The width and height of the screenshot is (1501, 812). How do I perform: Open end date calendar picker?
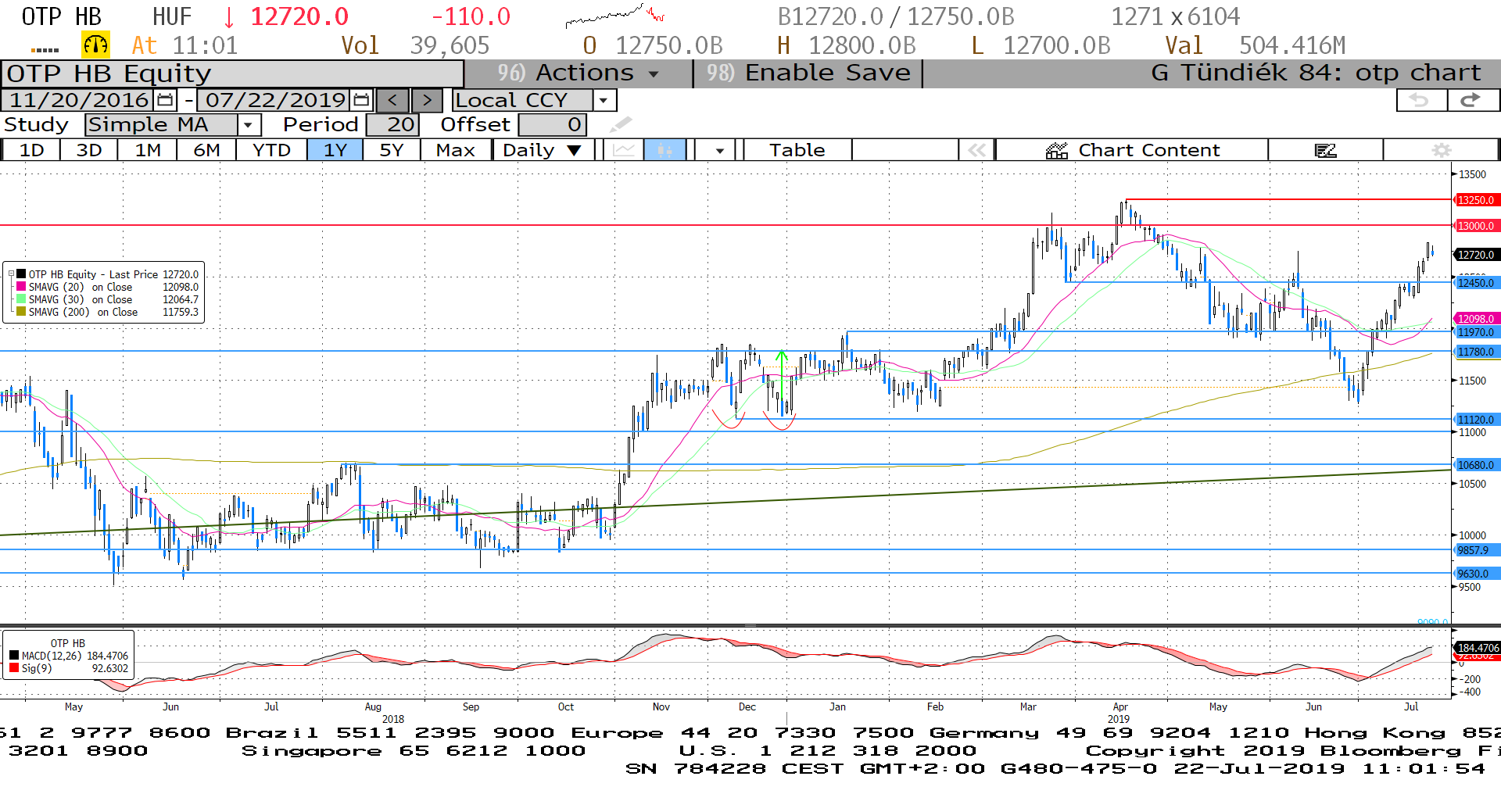(x=361, y=100)
